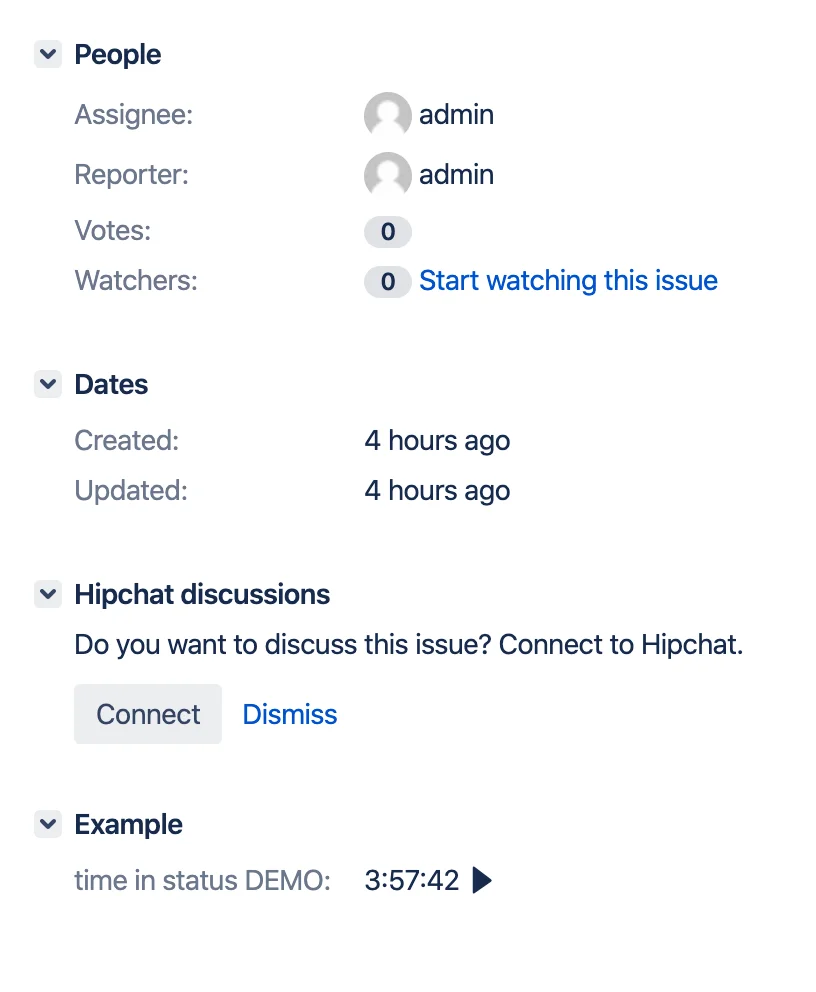Start watching this issue
This screenshot has height=992, width=816.
(x=568, y=280)
